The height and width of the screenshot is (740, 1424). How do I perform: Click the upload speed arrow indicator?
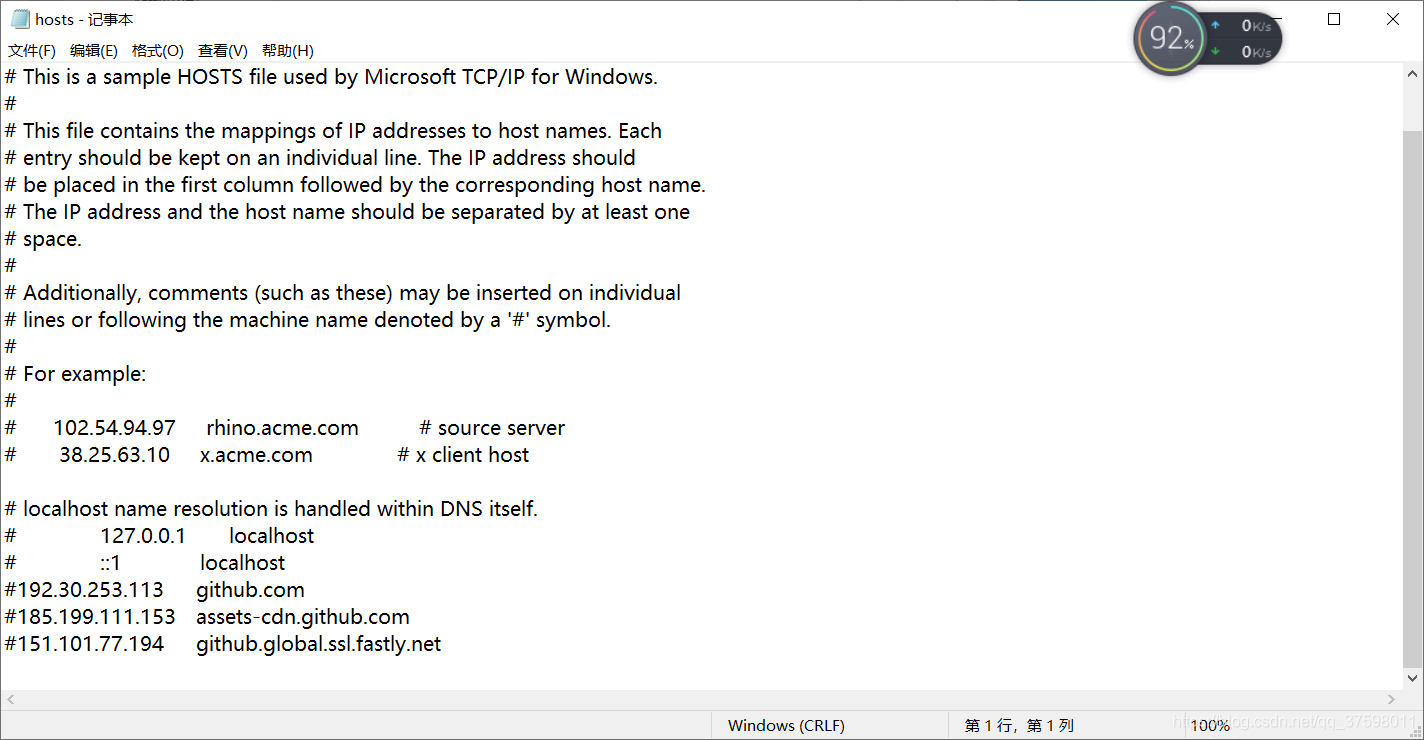click(x=1216, y=25)
